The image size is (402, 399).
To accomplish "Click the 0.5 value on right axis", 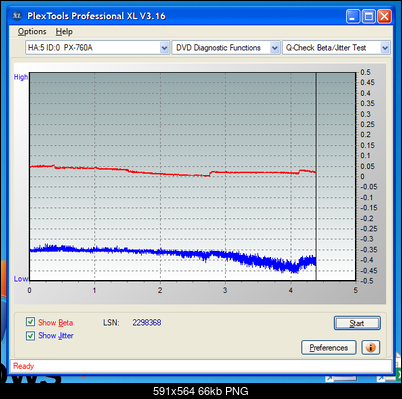I will coord(365,72).
